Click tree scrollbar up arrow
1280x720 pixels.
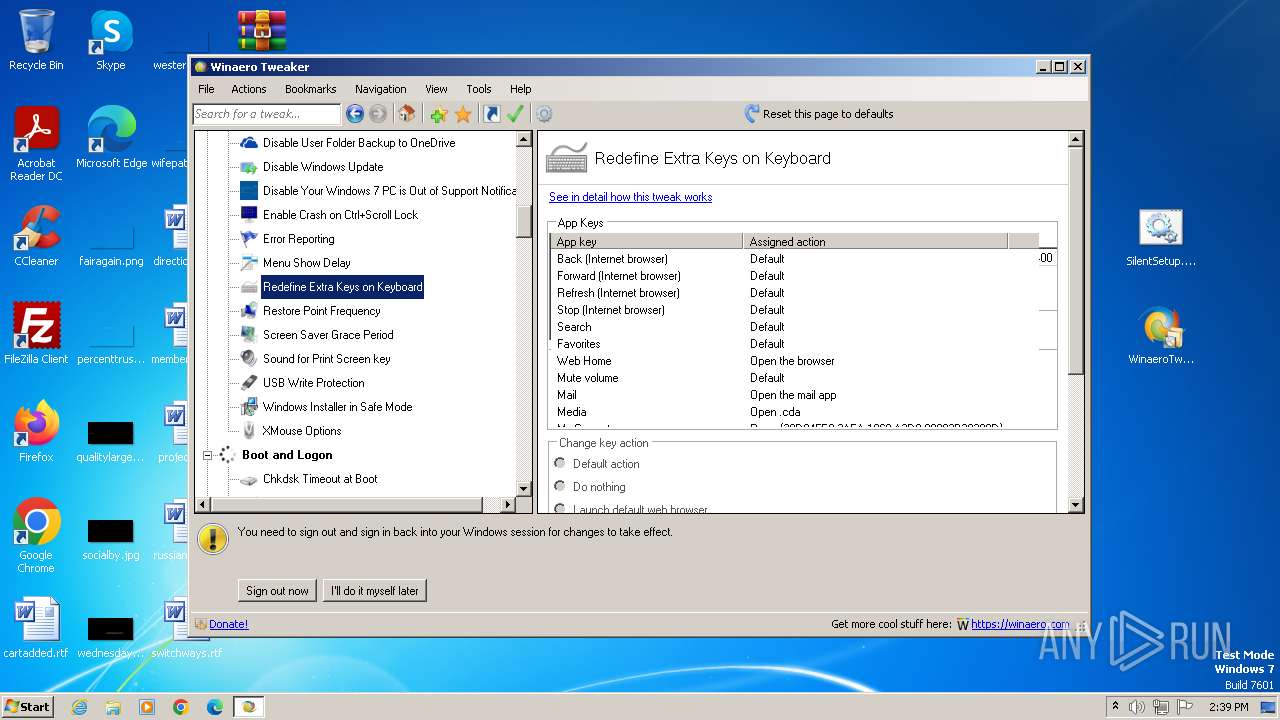click(x=524, y=140)
